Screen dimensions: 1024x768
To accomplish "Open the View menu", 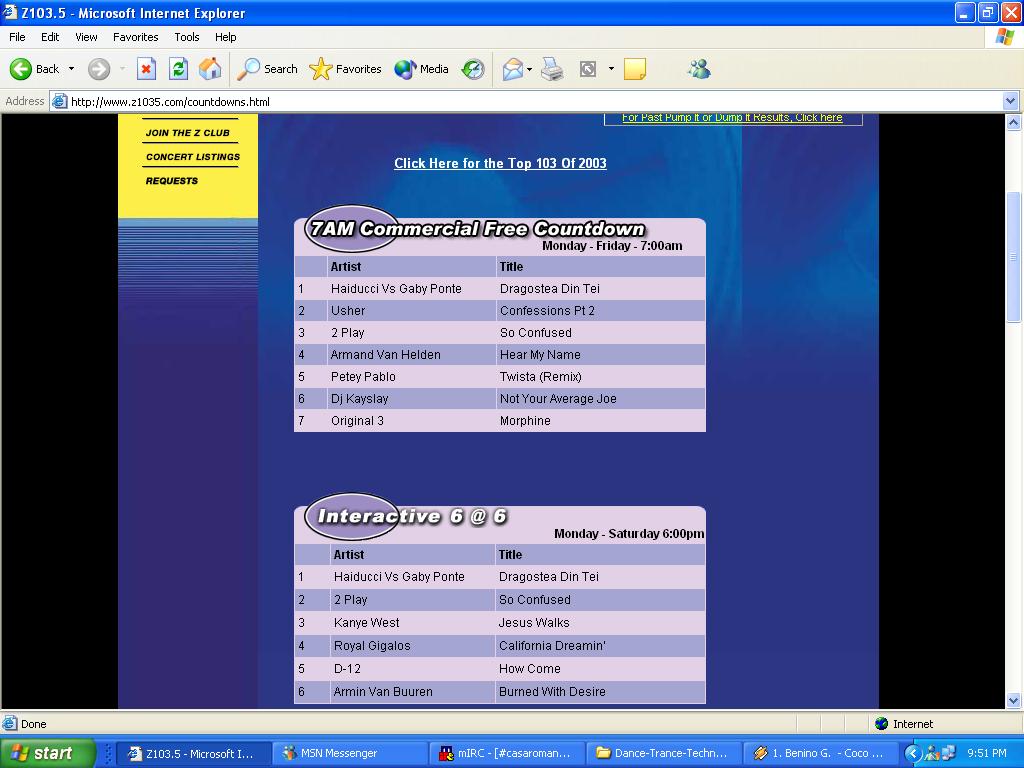I will tap(86, 37).
